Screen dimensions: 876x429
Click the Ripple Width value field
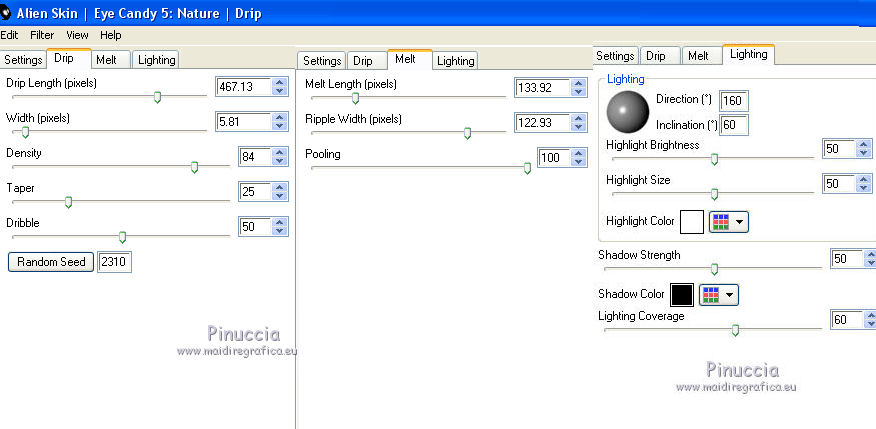542,122
